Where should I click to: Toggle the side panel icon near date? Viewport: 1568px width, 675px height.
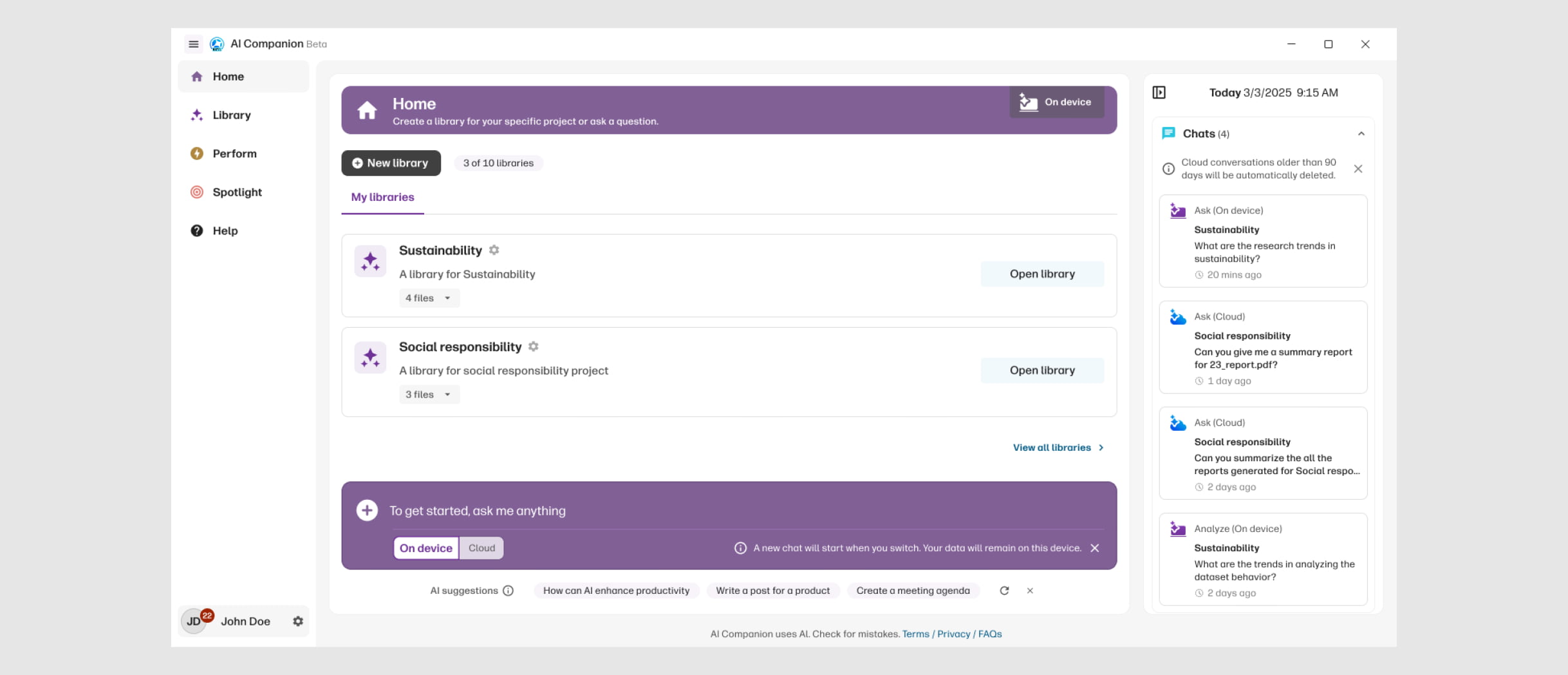click(x=1159, y=93)
